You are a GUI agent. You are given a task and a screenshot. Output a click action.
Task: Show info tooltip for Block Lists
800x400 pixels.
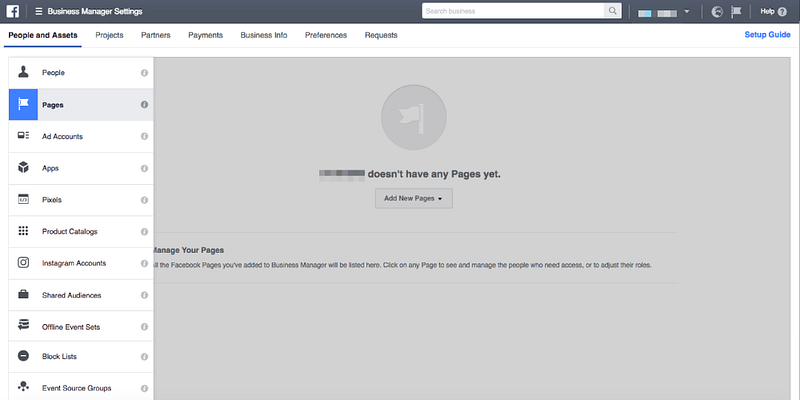[144, 357]
